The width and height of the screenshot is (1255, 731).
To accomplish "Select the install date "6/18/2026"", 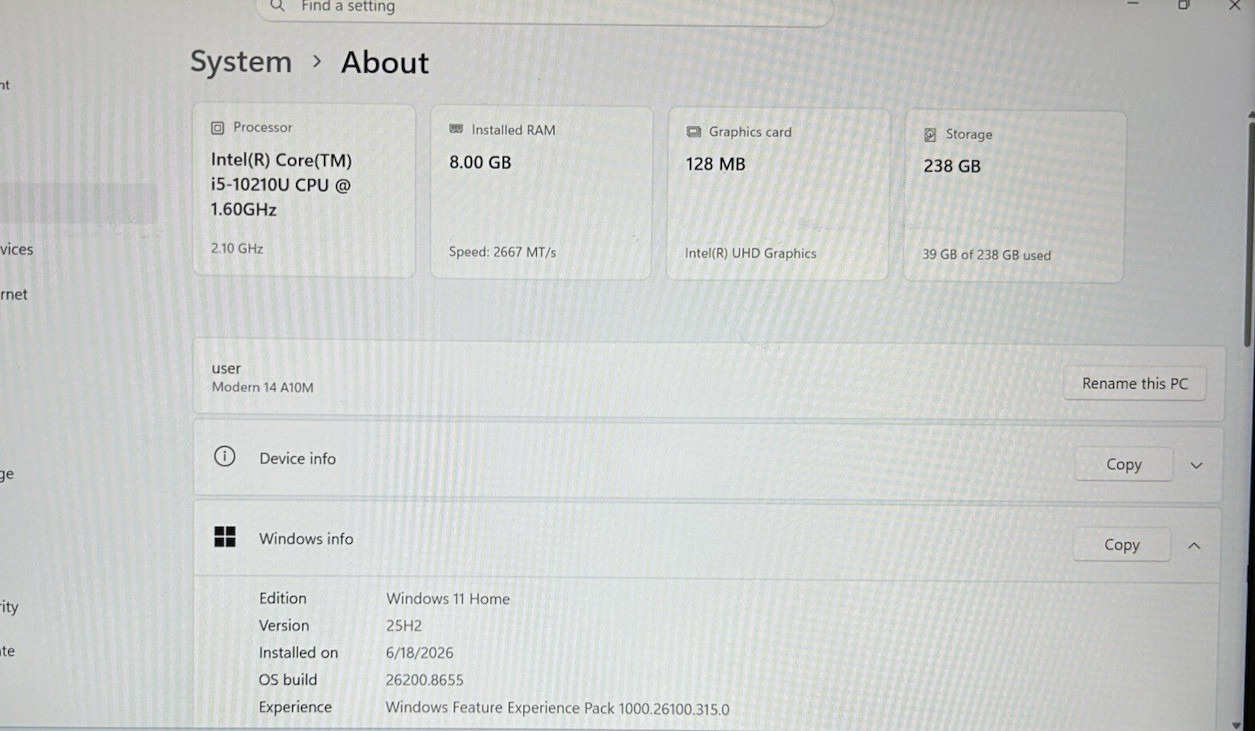I will pos(420,653).
